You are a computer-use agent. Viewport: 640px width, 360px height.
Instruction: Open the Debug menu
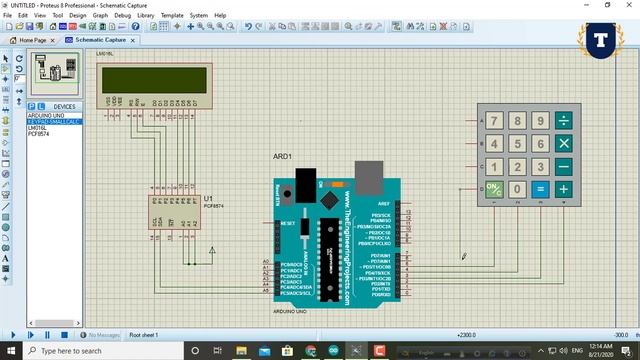(122, 16)
